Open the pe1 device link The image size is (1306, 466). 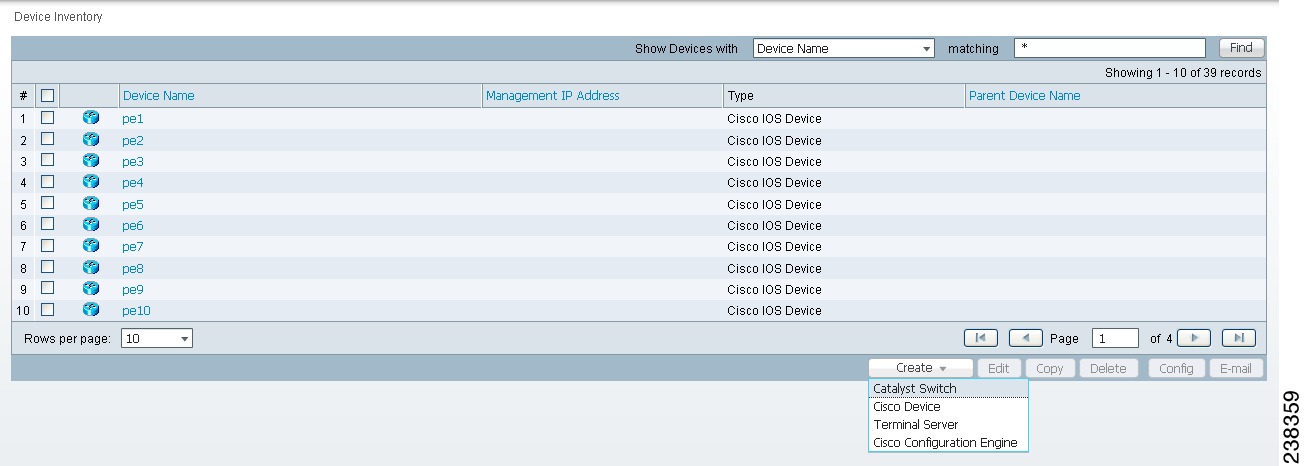point(133,119)
